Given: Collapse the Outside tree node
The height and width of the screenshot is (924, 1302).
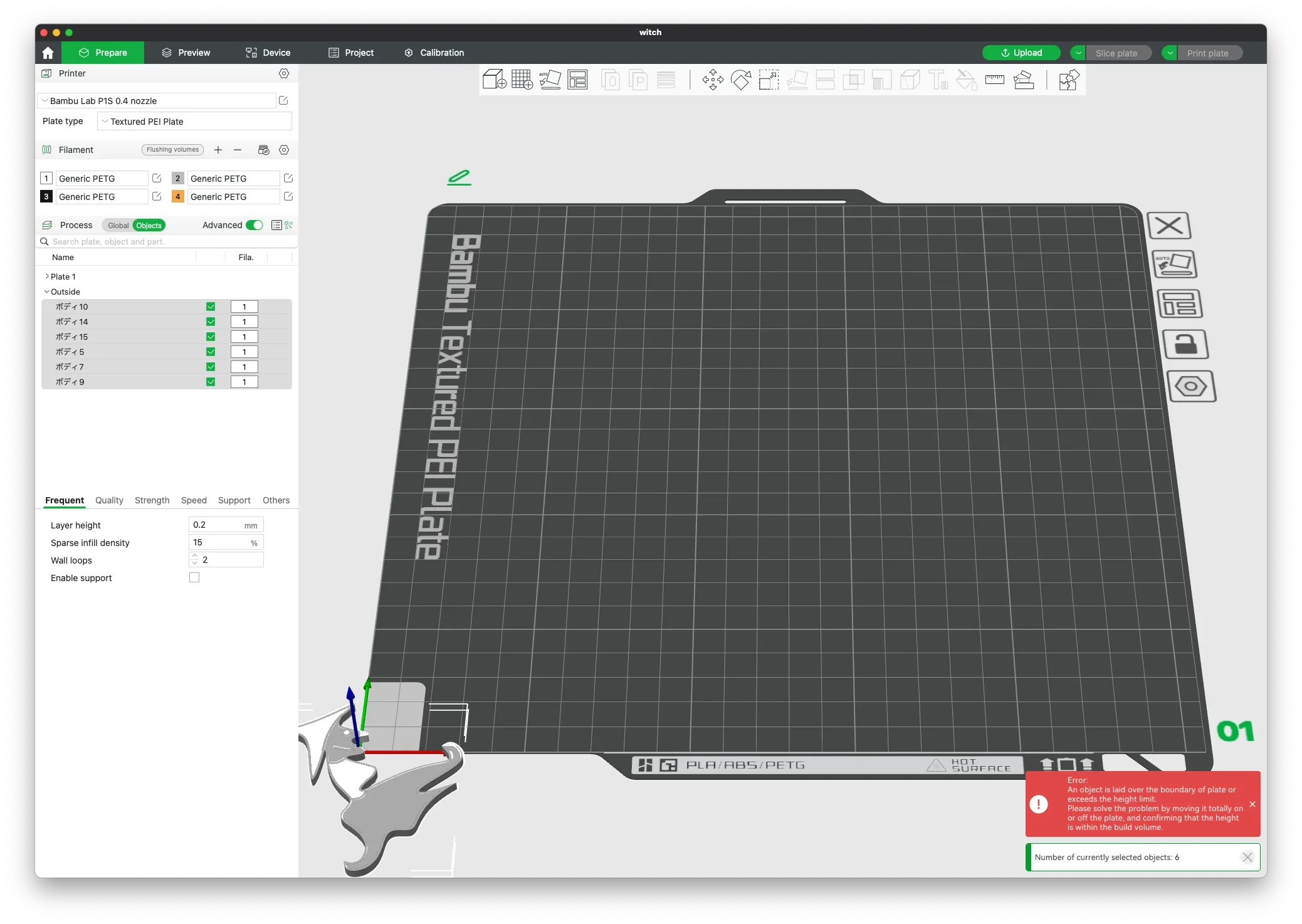Looking at the screenshot, I should [47, 291].
